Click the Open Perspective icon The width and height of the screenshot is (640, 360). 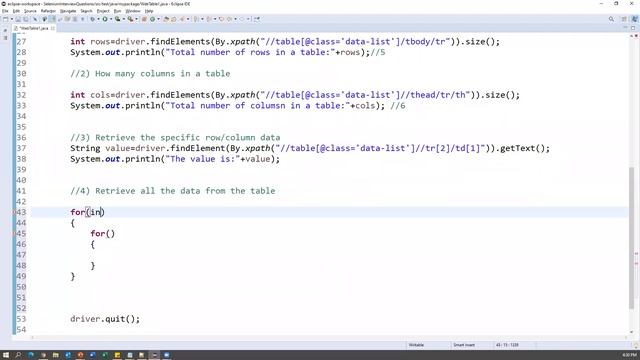pos(624,19)
